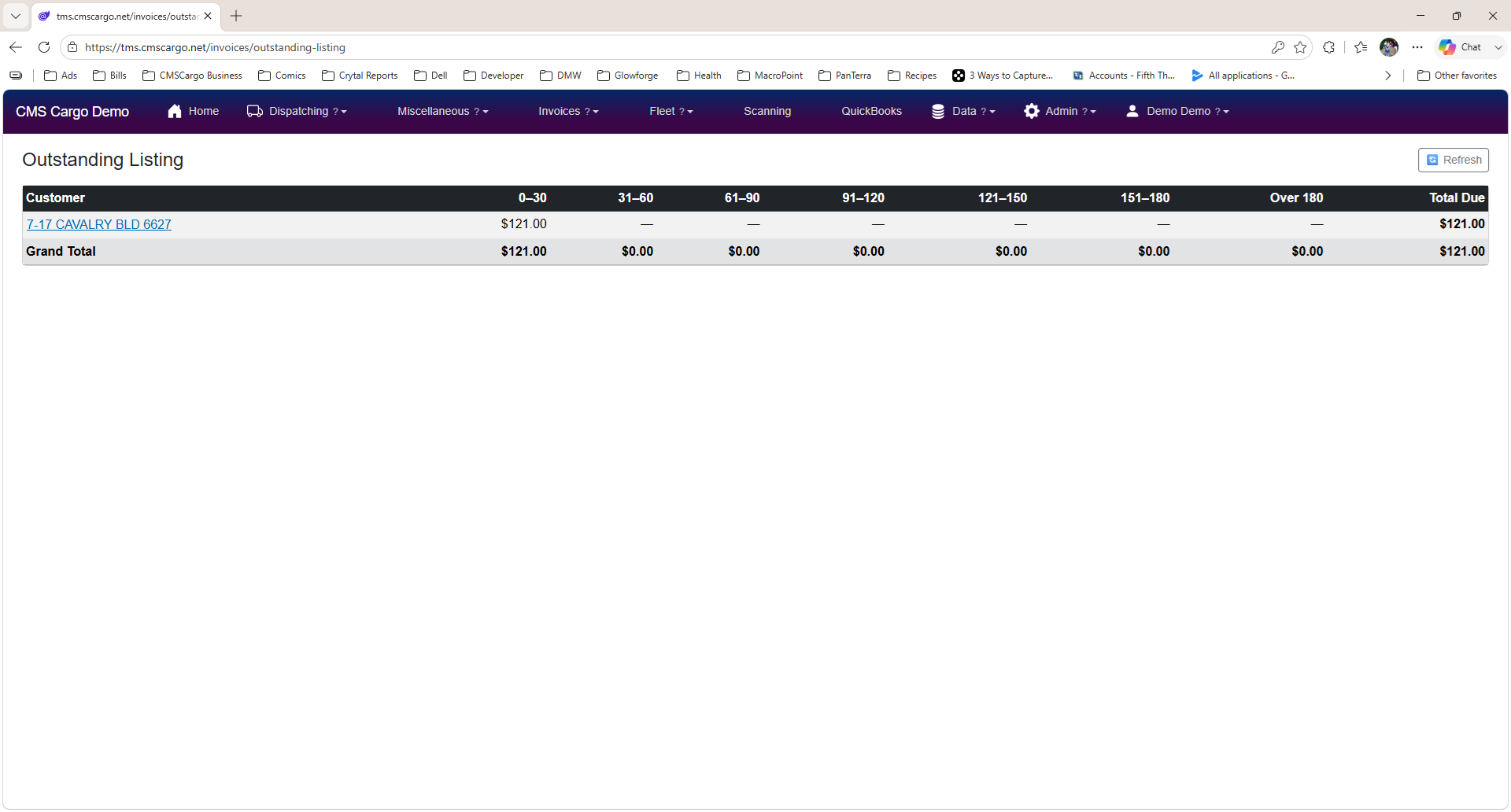1511x812 pixels.
Task: Click the Admin gear icon
Action: pyautogui.click(x=1031, y=111)
